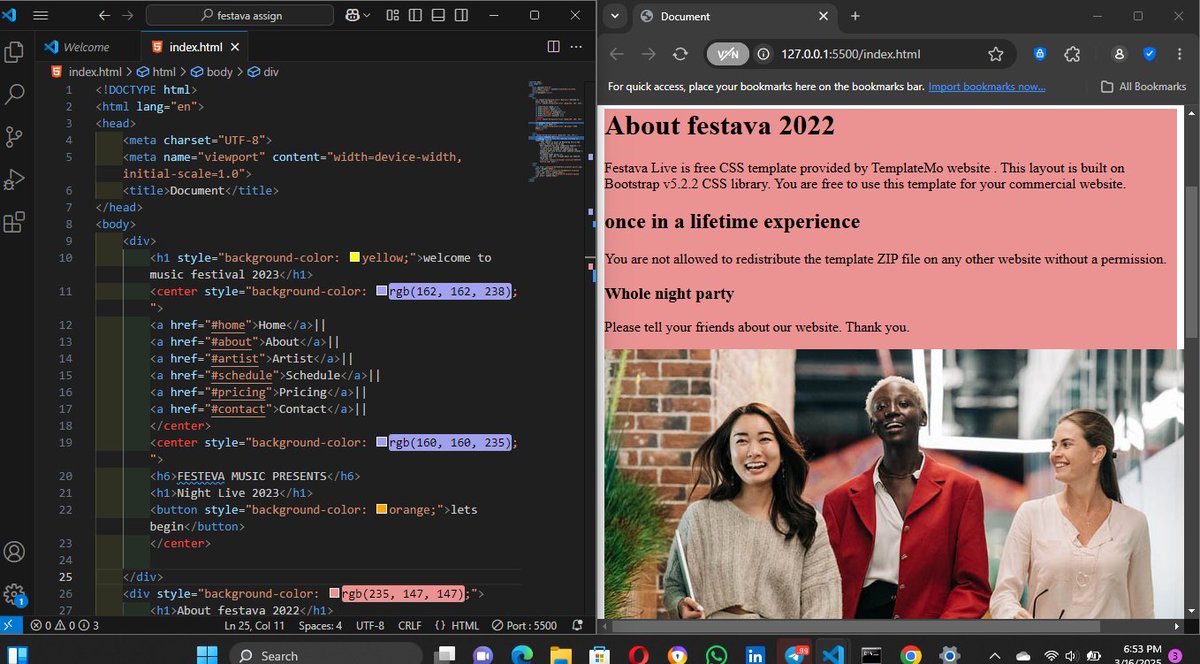
Task: Open the rgb(162, 162, 238) color swatch
Action: click(381, 292)
